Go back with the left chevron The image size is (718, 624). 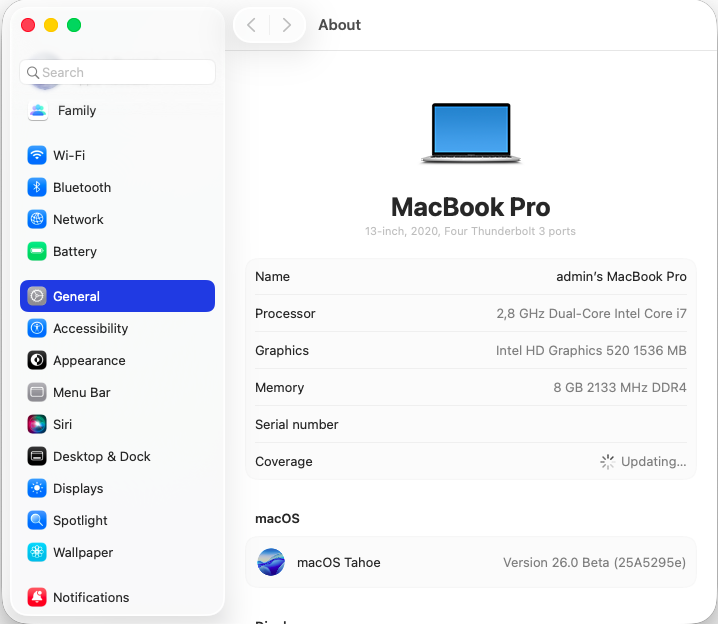(251, 25)
